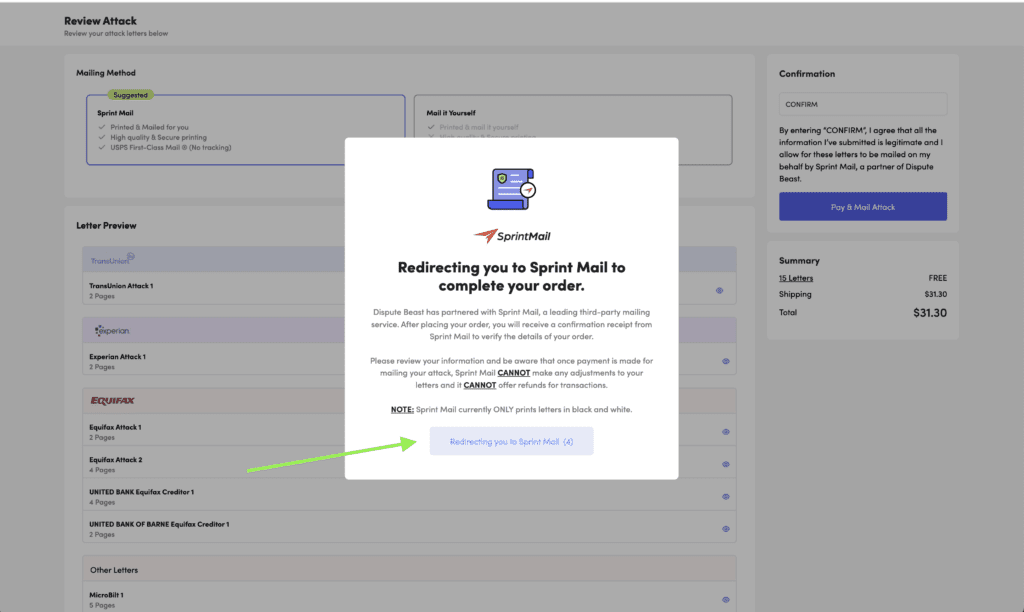1024x612 pixels.
Task: Click eye icon for Equifax Attack 2
Action: point(725,464)
